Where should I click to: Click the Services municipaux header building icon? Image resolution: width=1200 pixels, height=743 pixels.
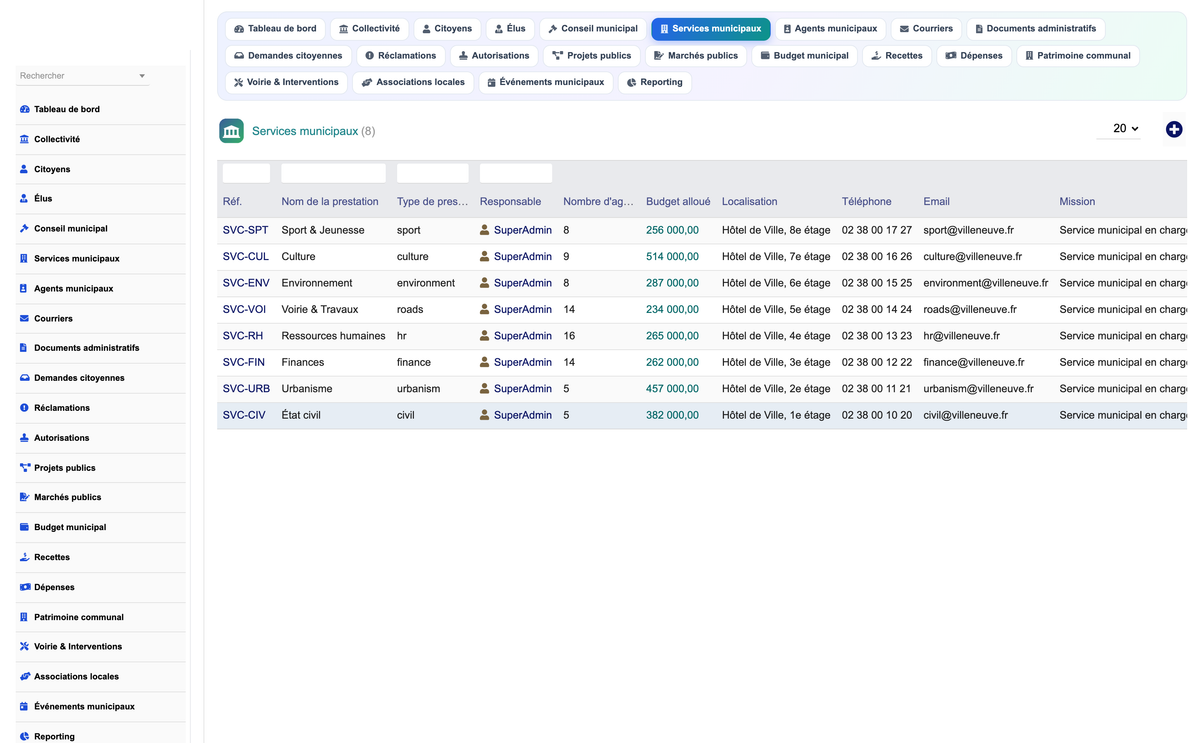tap(231, 131)
